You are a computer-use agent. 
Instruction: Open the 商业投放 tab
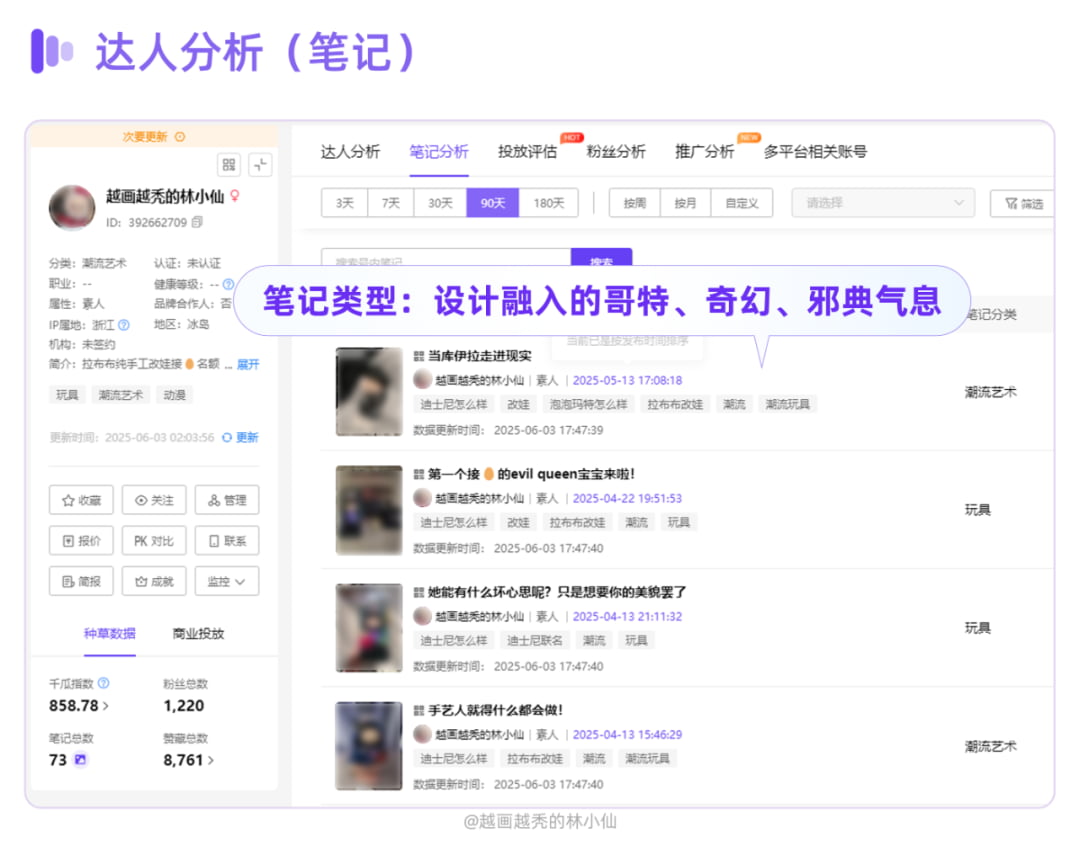(x=198, y=634)
